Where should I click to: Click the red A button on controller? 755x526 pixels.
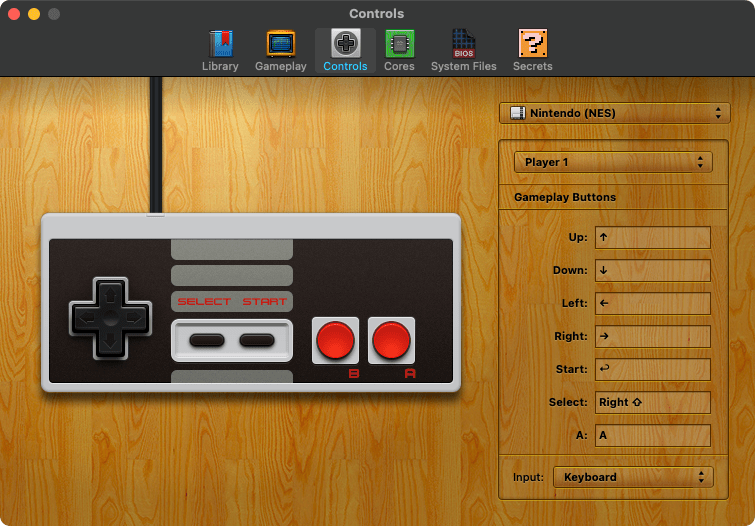pos(391,342)
